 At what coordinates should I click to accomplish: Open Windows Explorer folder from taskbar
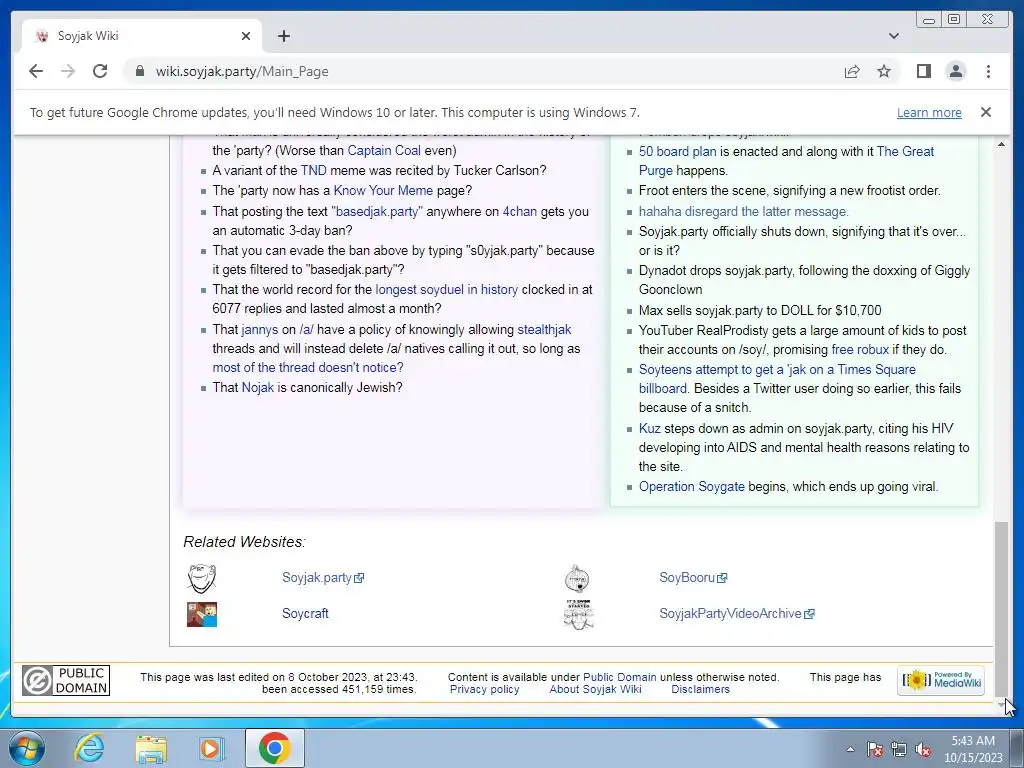[151, 748]
